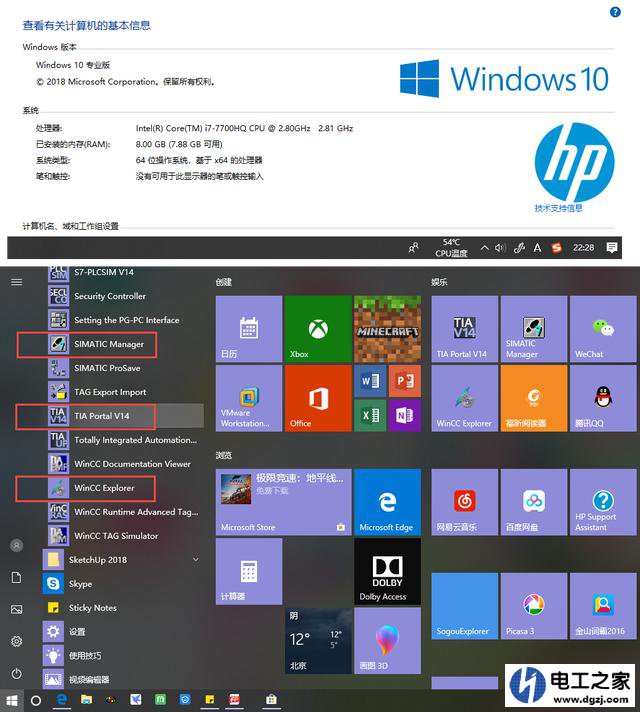Open the TIA Portal V14 tile
The height and width of the screenshot is (712, 640).
pos(465,329)
